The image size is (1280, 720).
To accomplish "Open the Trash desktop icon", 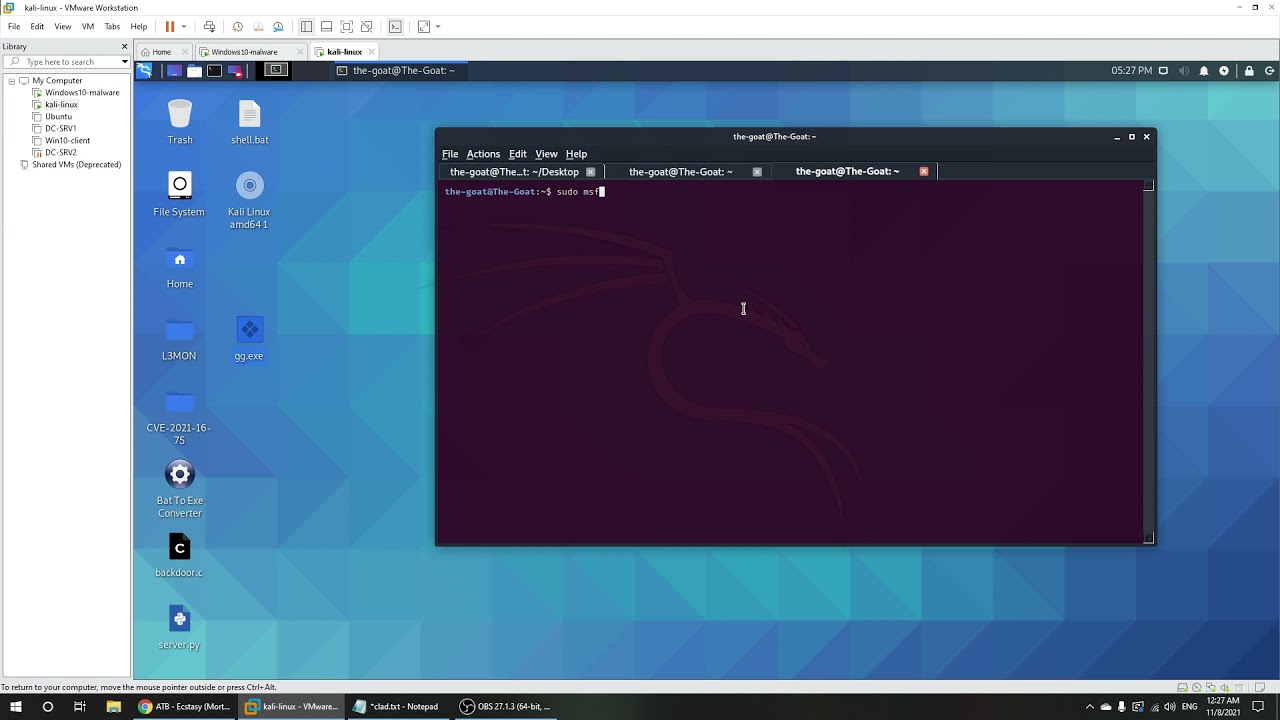I will click(180, 122).
